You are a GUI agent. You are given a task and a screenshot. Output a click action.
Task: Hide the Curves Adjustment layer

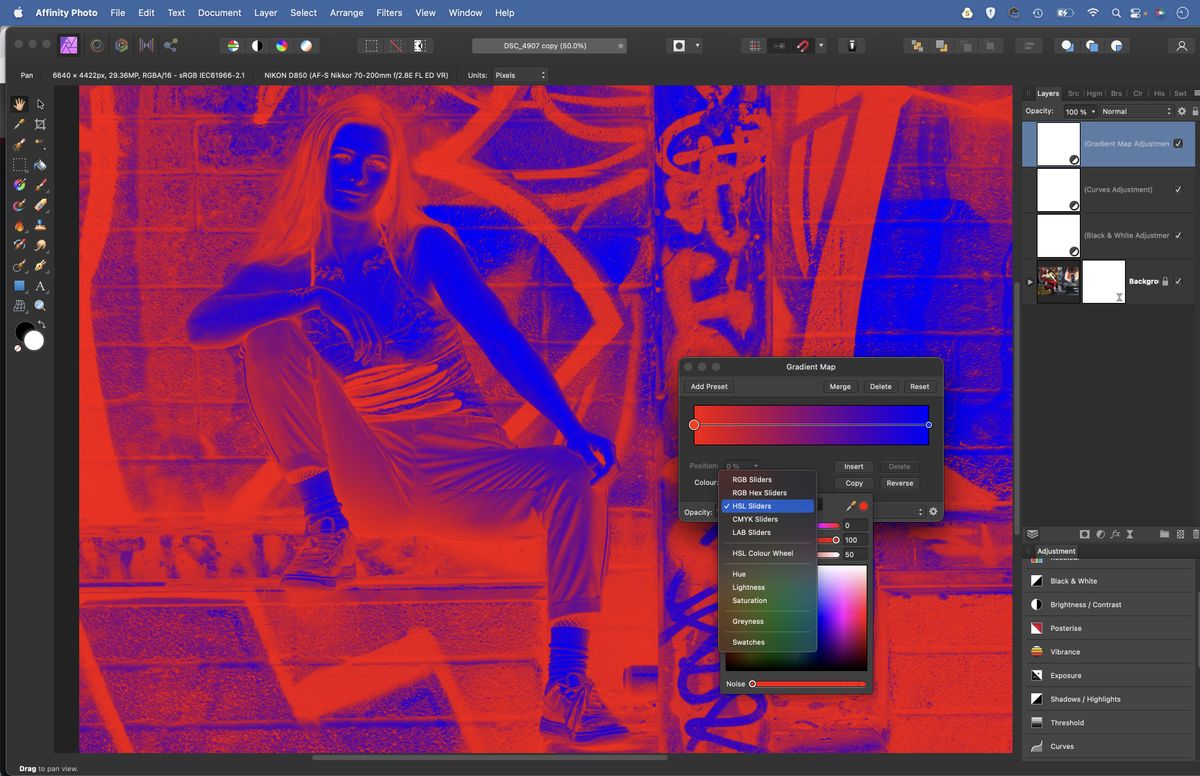tap(1178, 189)
